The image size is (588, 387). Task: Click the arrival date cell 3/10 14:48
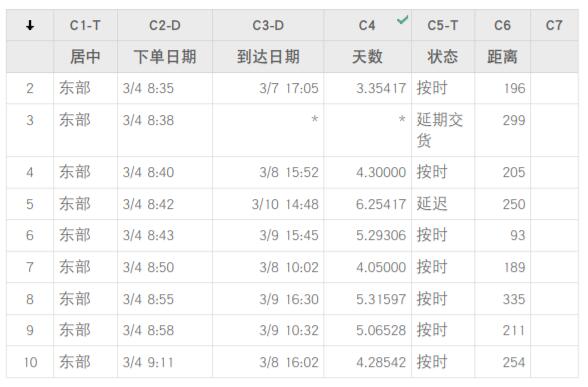click(268, 204)
